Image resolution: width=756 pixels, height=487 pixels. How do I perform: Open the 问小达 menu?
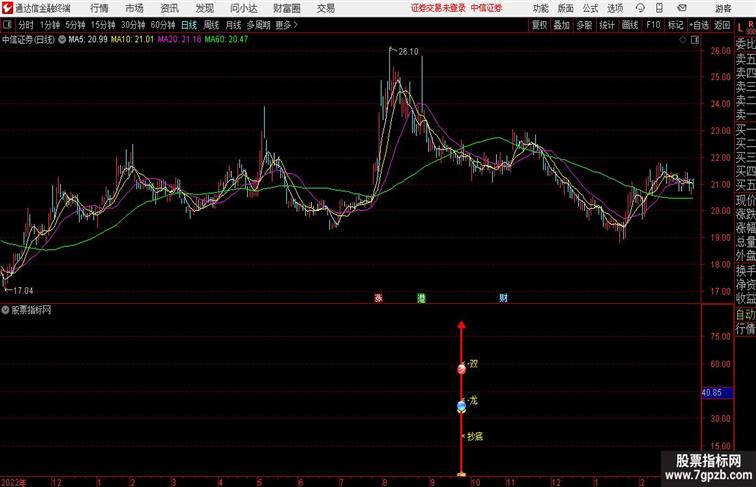pyautogui.click(x=243, y=8)
